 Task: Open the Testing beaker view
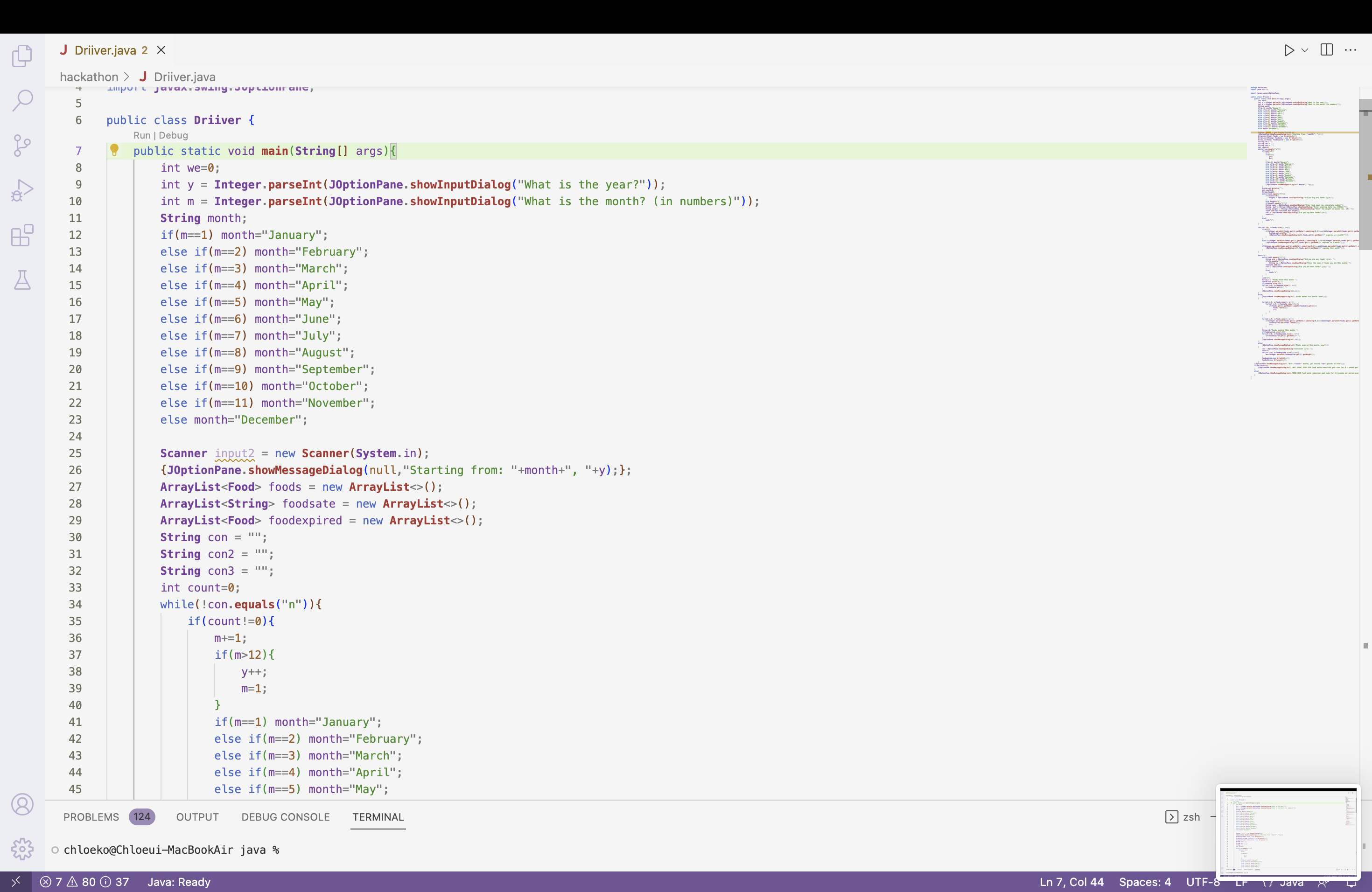(22, 280)
